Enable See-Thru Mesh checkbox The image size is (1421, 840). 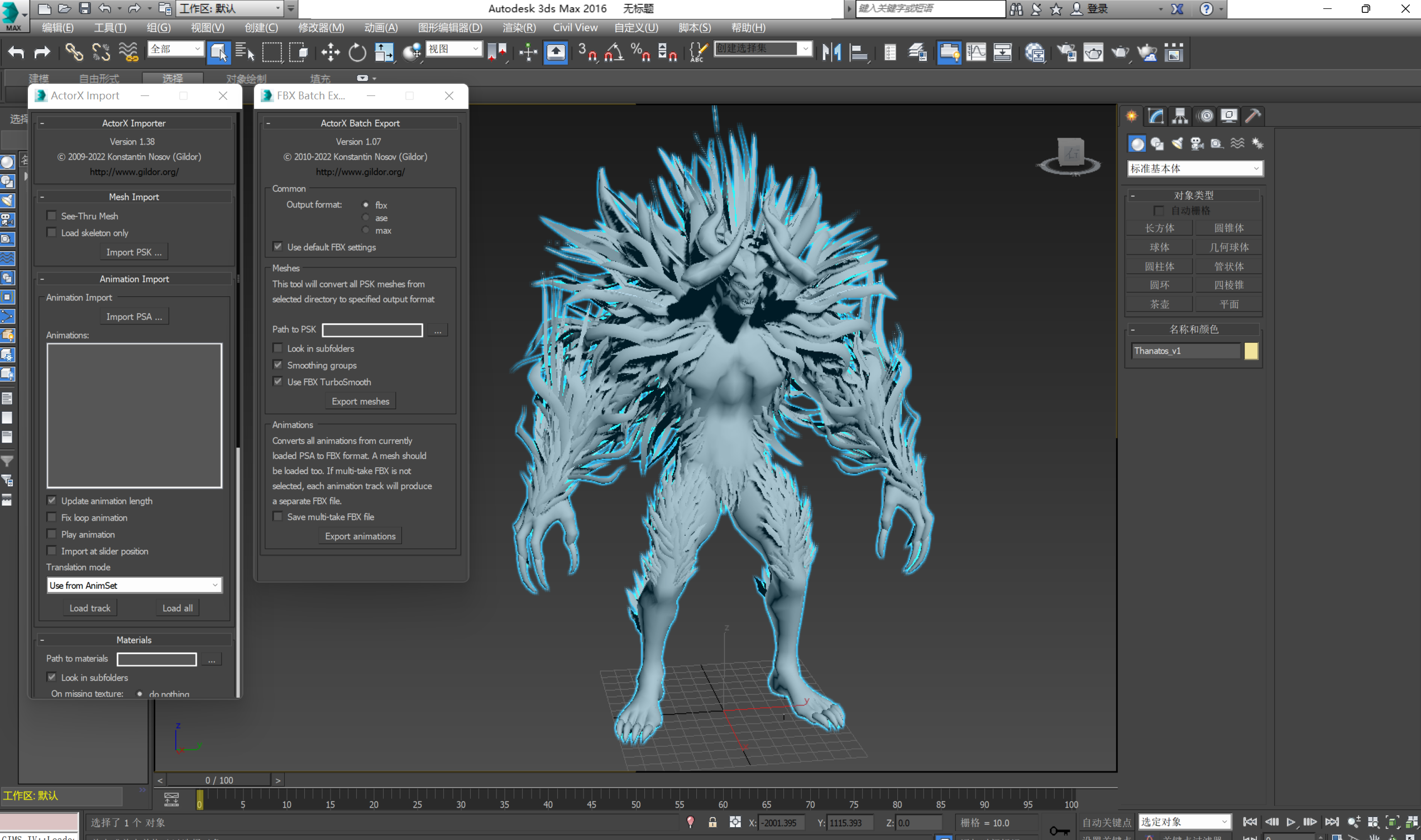(51, 215)
